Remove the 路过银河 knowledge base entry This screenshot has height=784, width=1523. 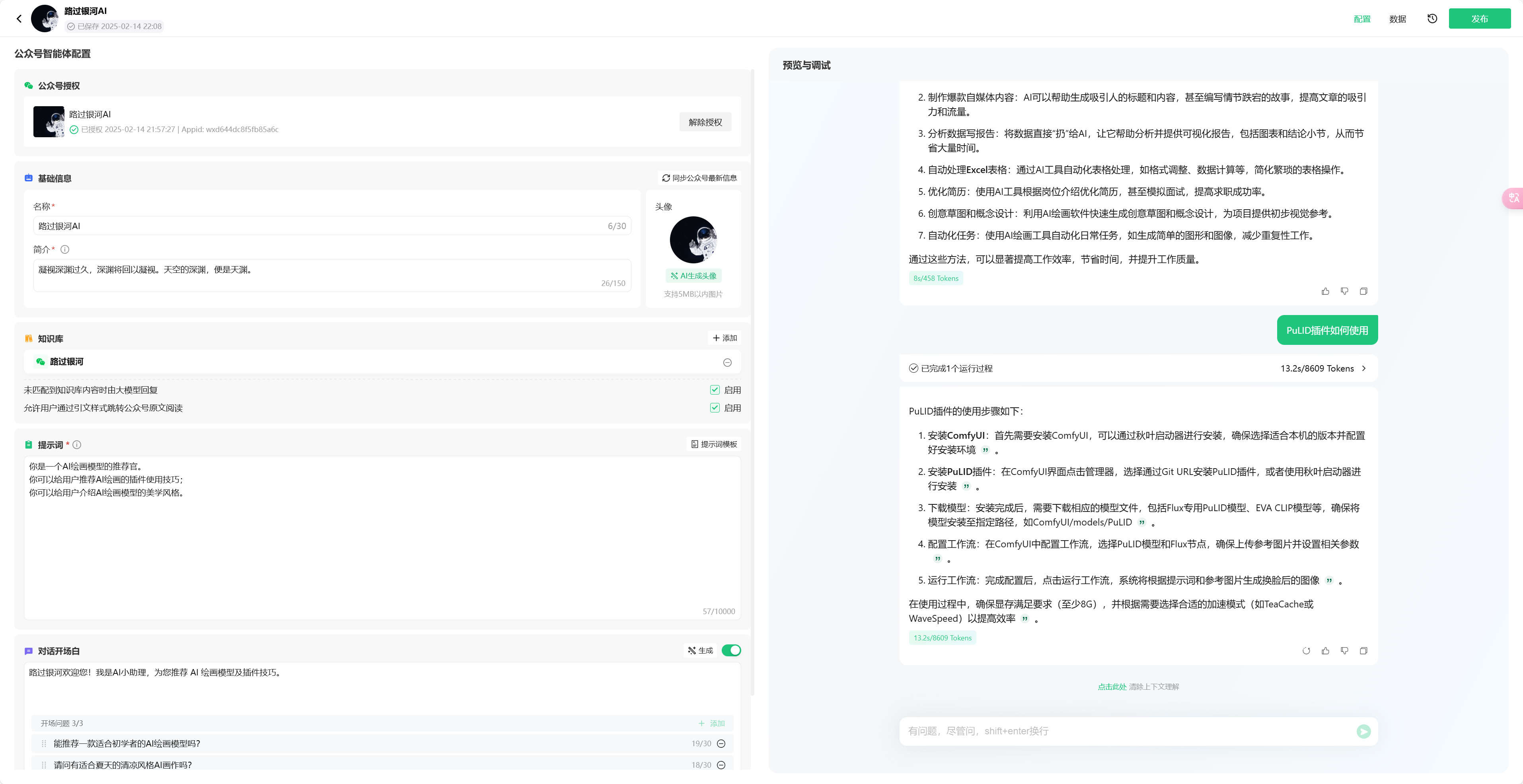coord(727,362)
